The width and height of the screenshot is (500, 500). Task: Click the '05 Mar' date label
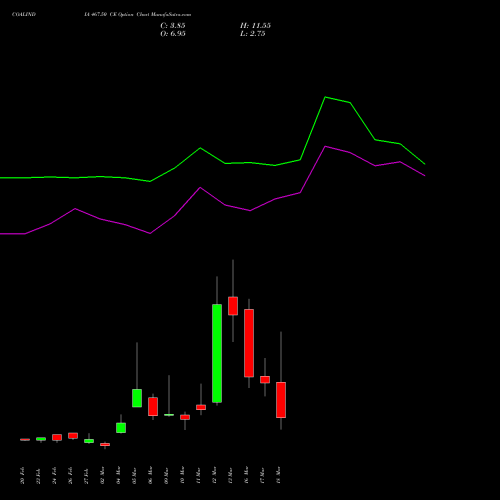coord(134,475)
